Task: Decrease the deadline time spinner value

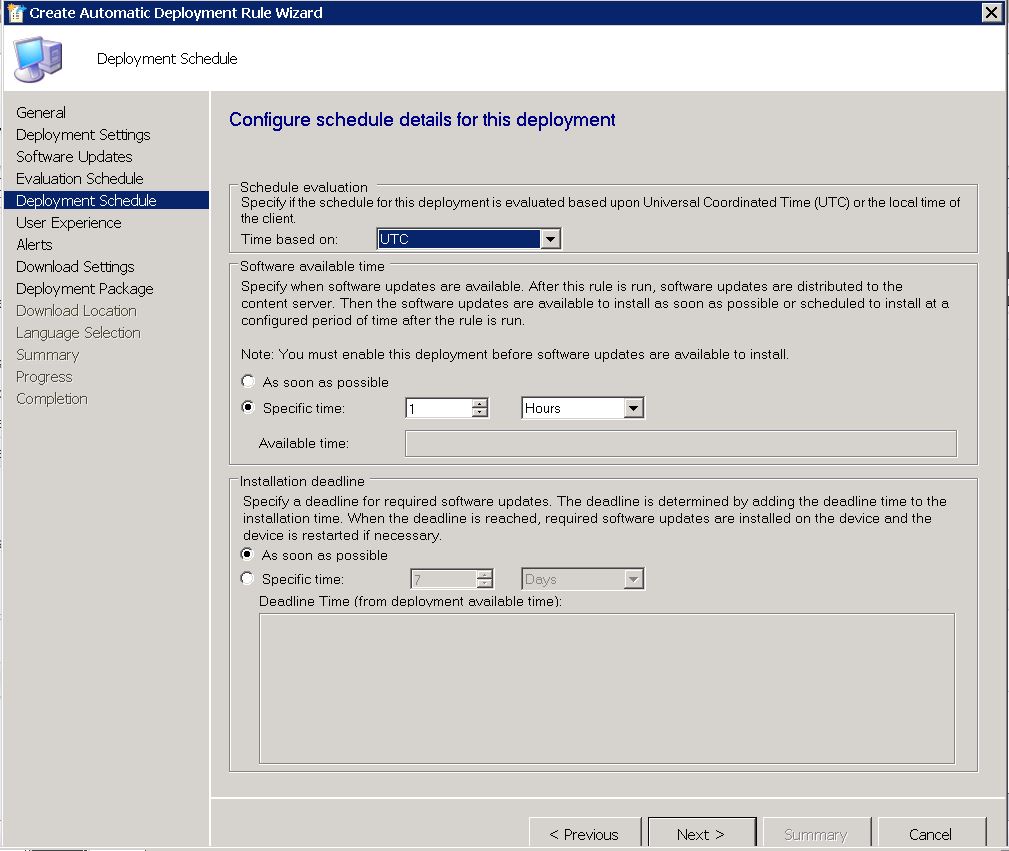Action: tap(485, 583)
